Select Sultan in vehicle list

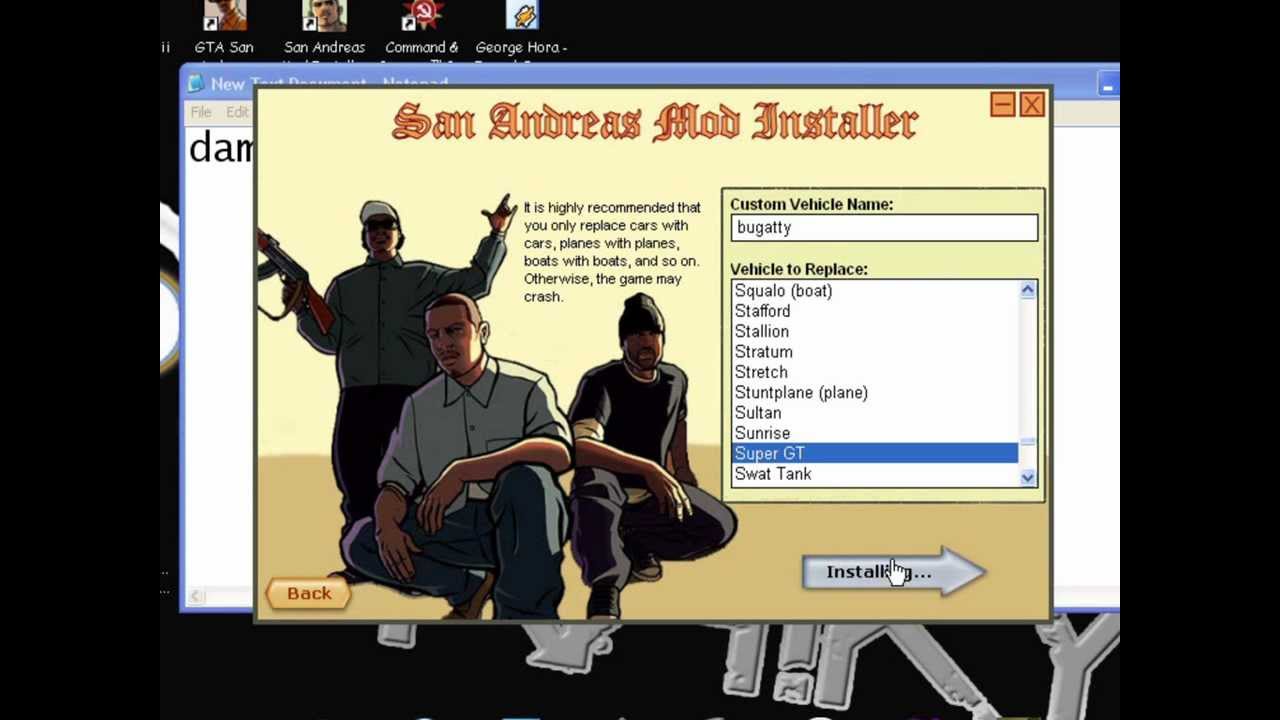875,413
